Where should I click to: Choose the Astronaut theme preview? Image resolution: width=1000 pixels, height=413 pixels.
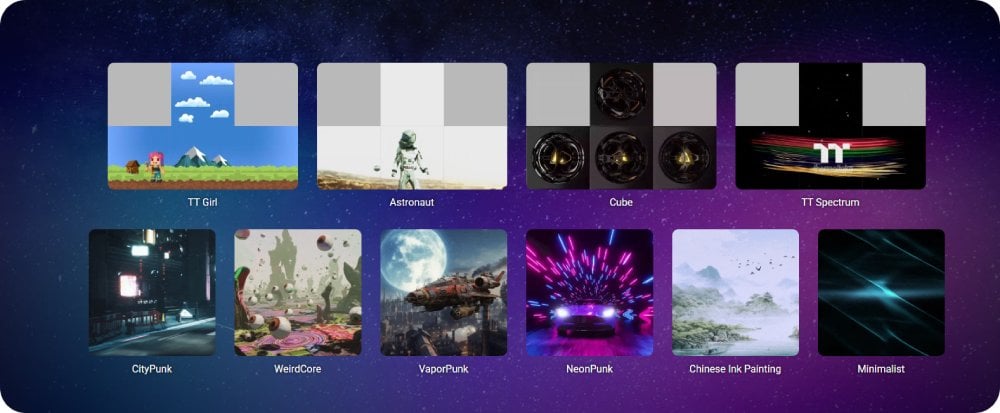tap(412, 126)
